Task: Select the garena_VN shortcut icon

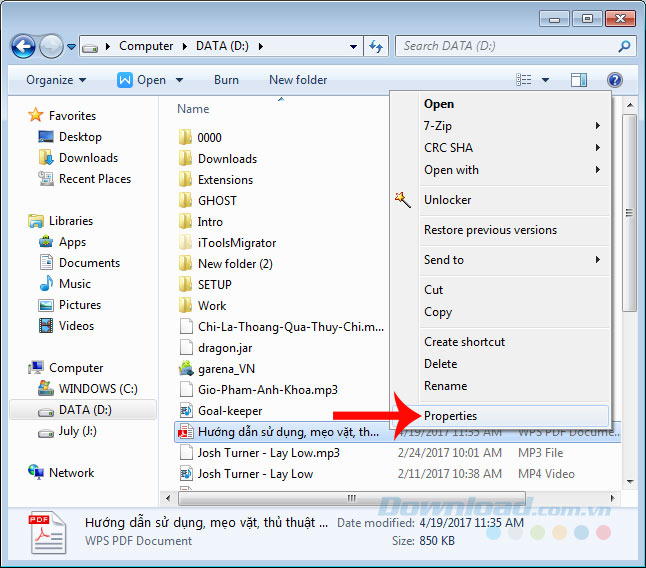Action: [x=186, y=368]
